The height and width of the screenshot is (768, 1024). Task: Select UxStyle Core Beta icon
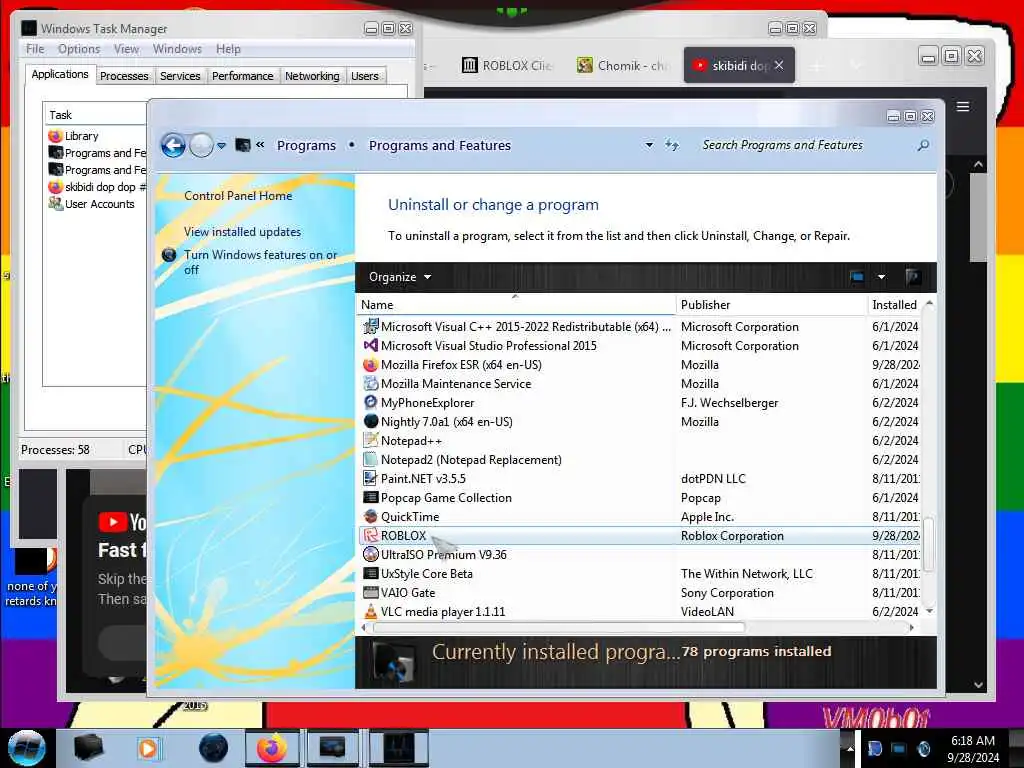(x=370, y=573)
